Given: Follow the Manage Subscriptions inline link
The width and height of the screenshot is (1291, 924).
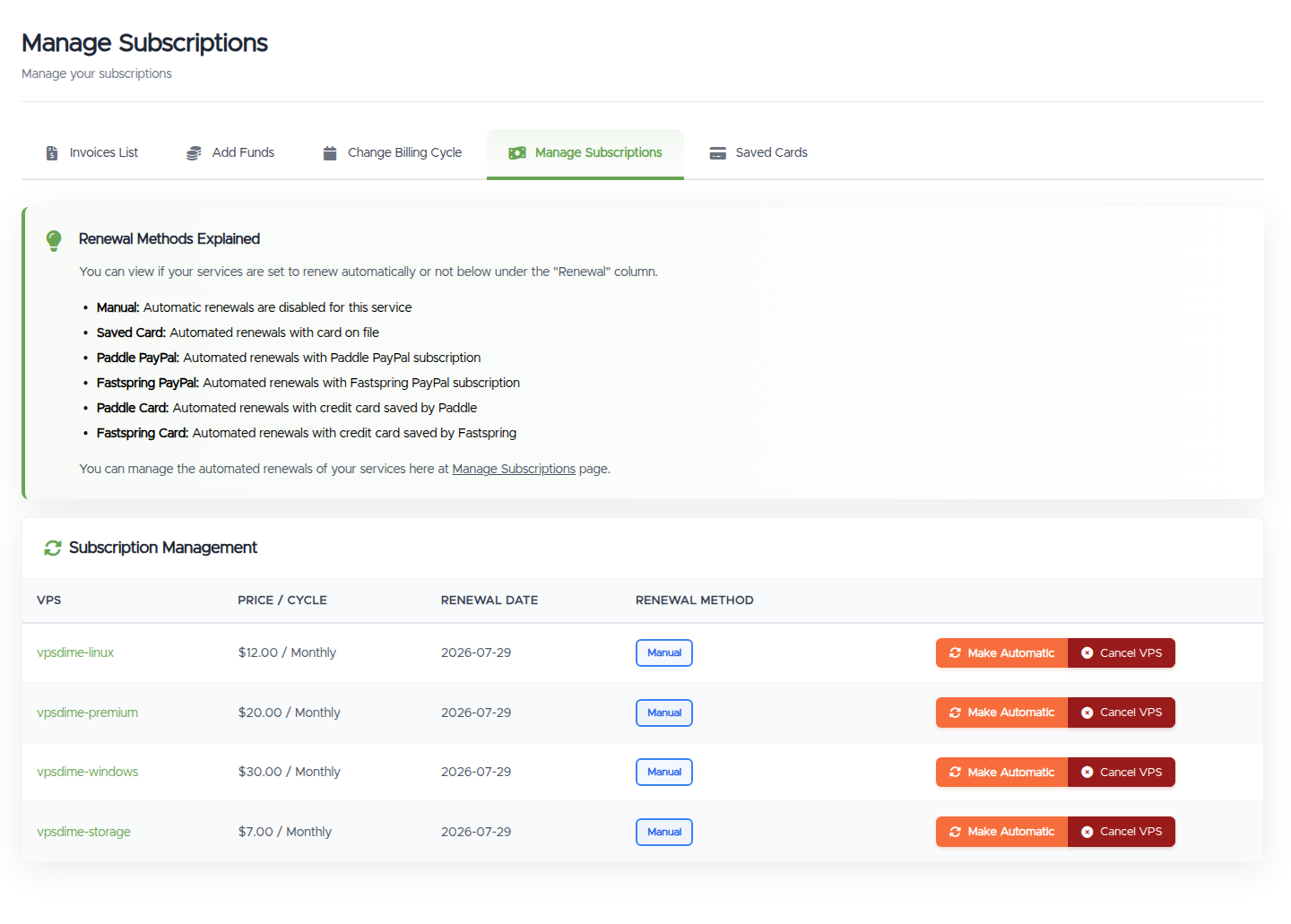Looking at the screenshot, I should 514,469.
